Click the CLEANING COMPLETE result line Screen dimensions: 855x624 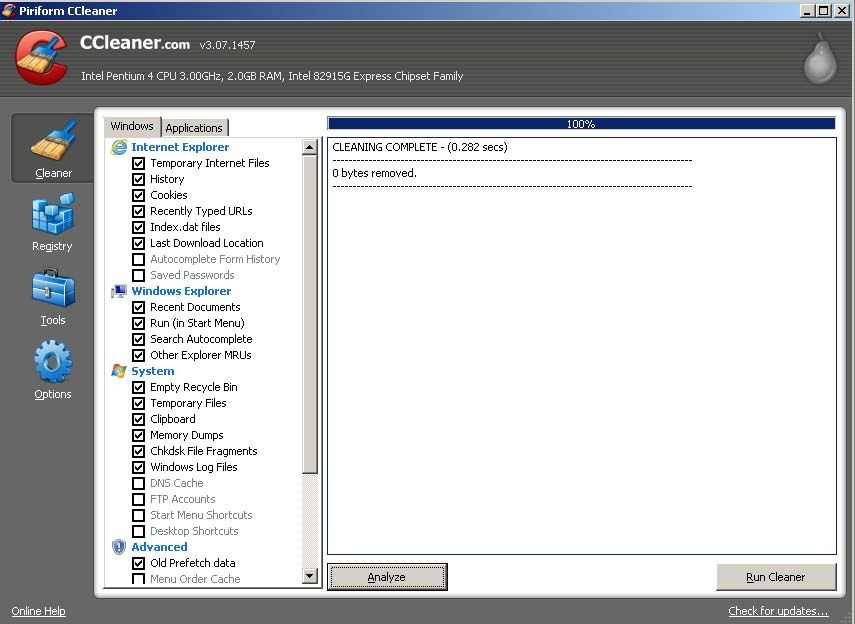pos(420,147)
